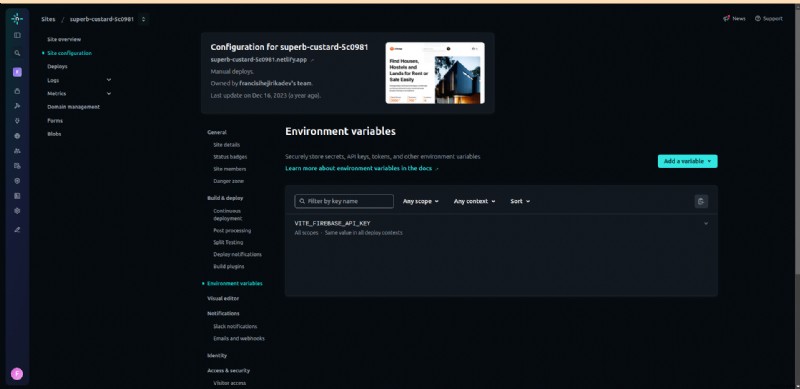Click the News megaphone icon

pos(726,18)
